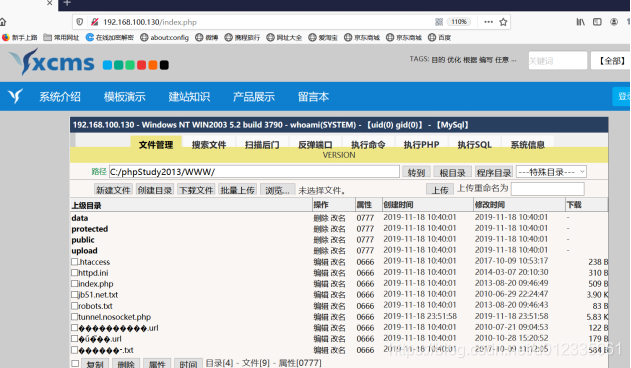Click the 新建文件 button

(x=113, y=190)
